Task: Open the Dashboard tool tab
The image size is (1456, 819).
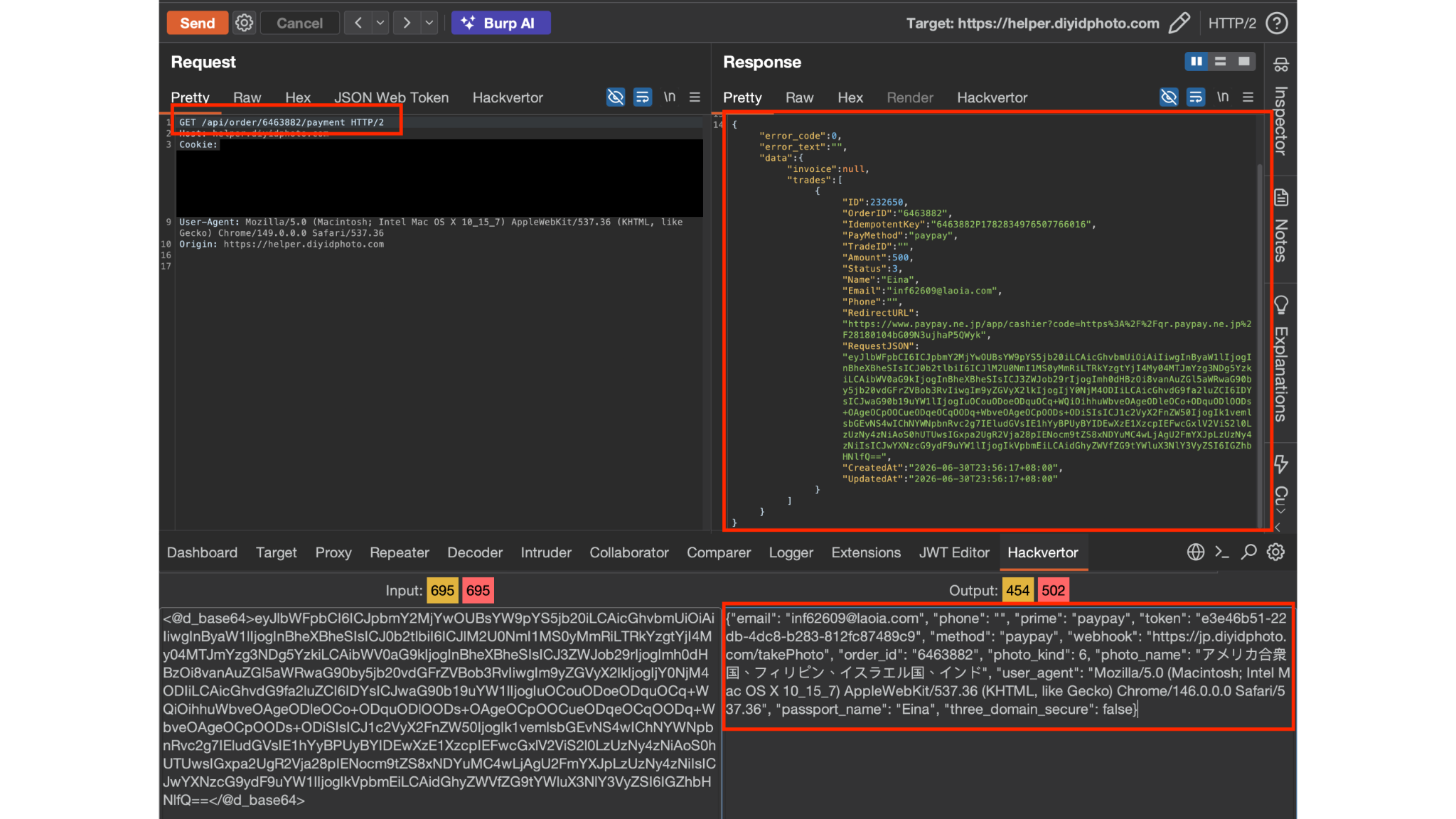Action: (x=202, y=552)
